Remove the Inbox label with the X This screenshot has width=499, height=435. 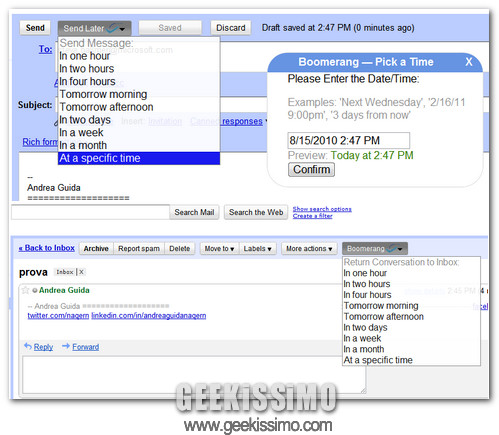coord(81,272)
